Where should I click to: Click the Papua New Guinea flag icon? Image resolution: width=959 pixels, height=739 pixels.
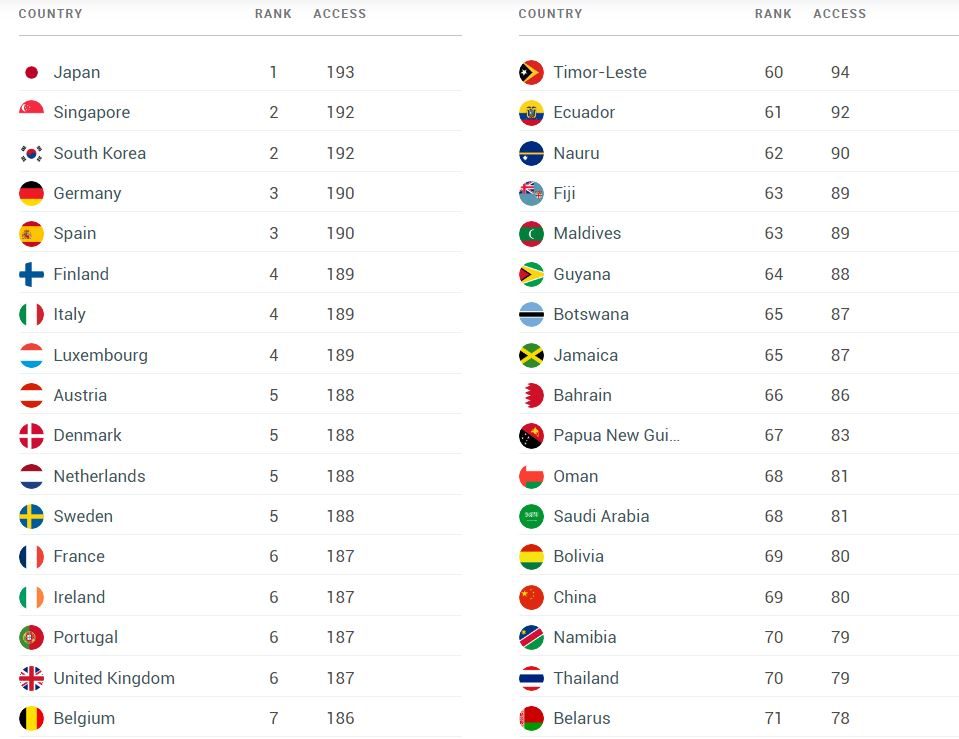click(531, 436)
